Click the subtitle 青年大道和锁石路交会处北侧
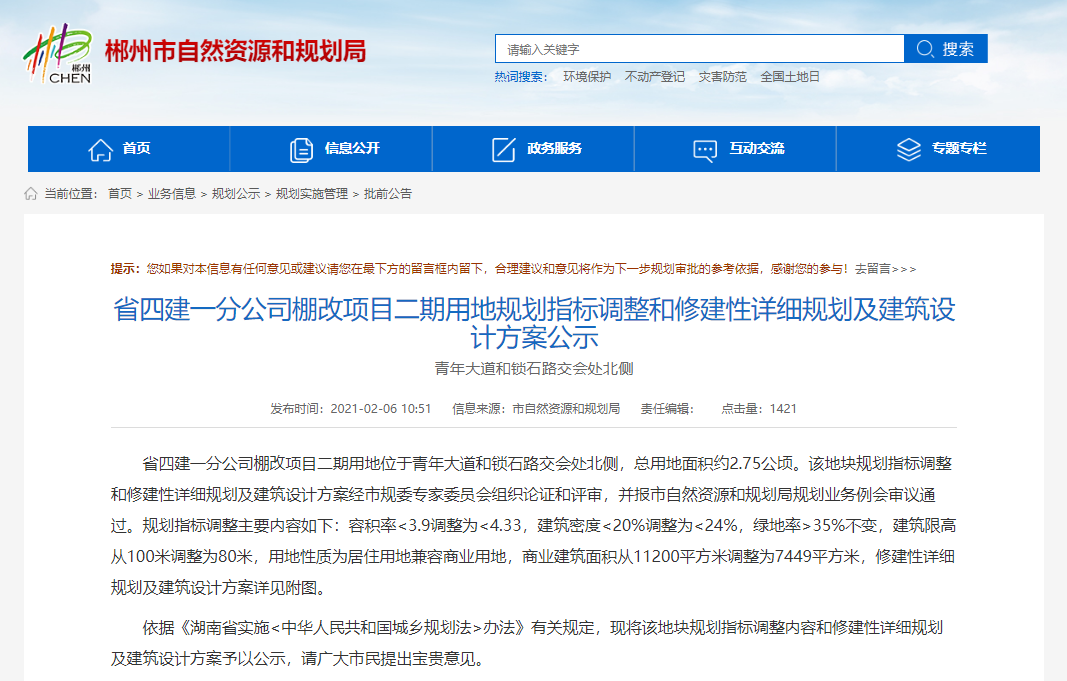Image resolution: width=1067 pixels, height=681 pixels. click(x=534, y=369)
